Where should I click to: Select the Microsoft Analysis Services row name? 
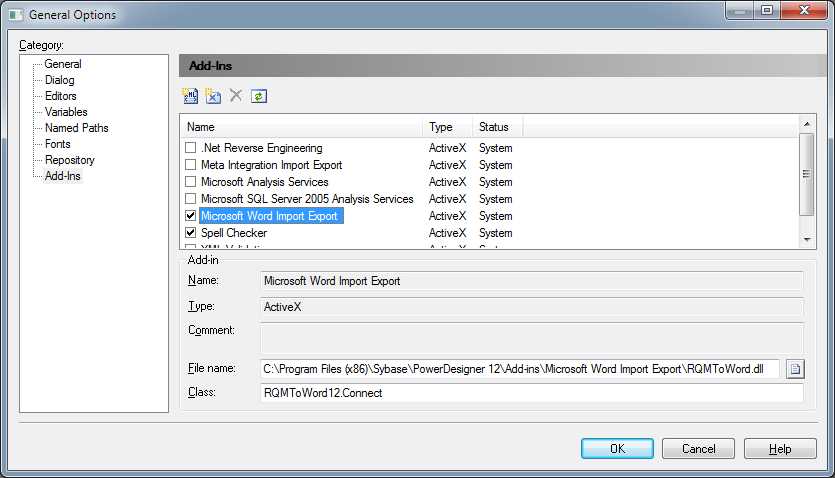pyautogui.click(x=265, y=182)
